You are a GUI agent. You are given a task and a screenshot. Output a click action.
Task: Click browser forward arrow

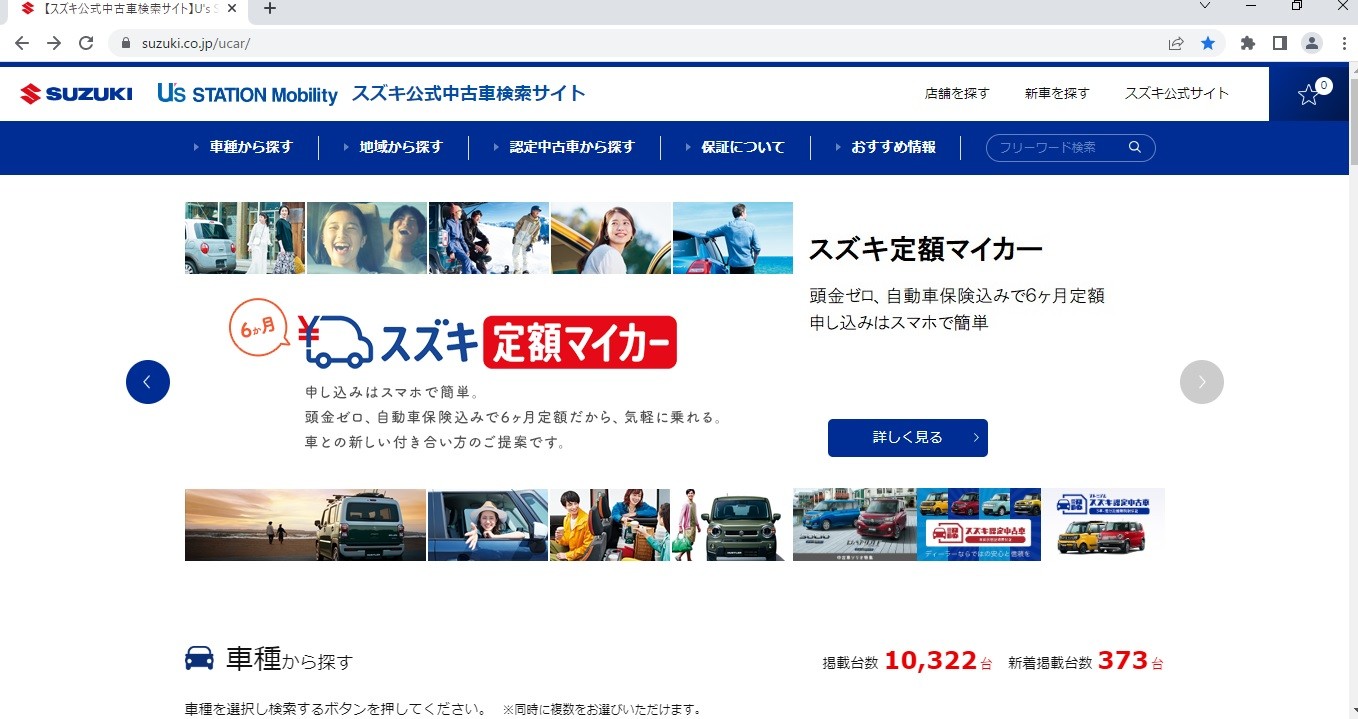click(54, 43)
